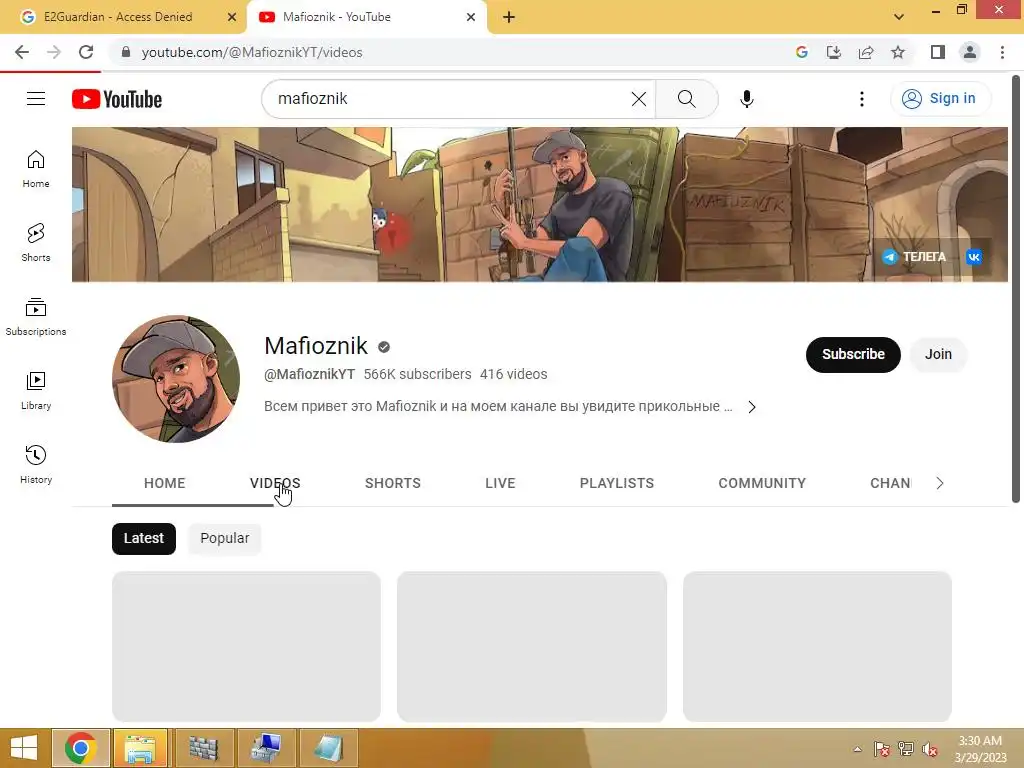This screenshot has height=768, width=1024.
Task: Click the magnifier search button
Action: 686,99
